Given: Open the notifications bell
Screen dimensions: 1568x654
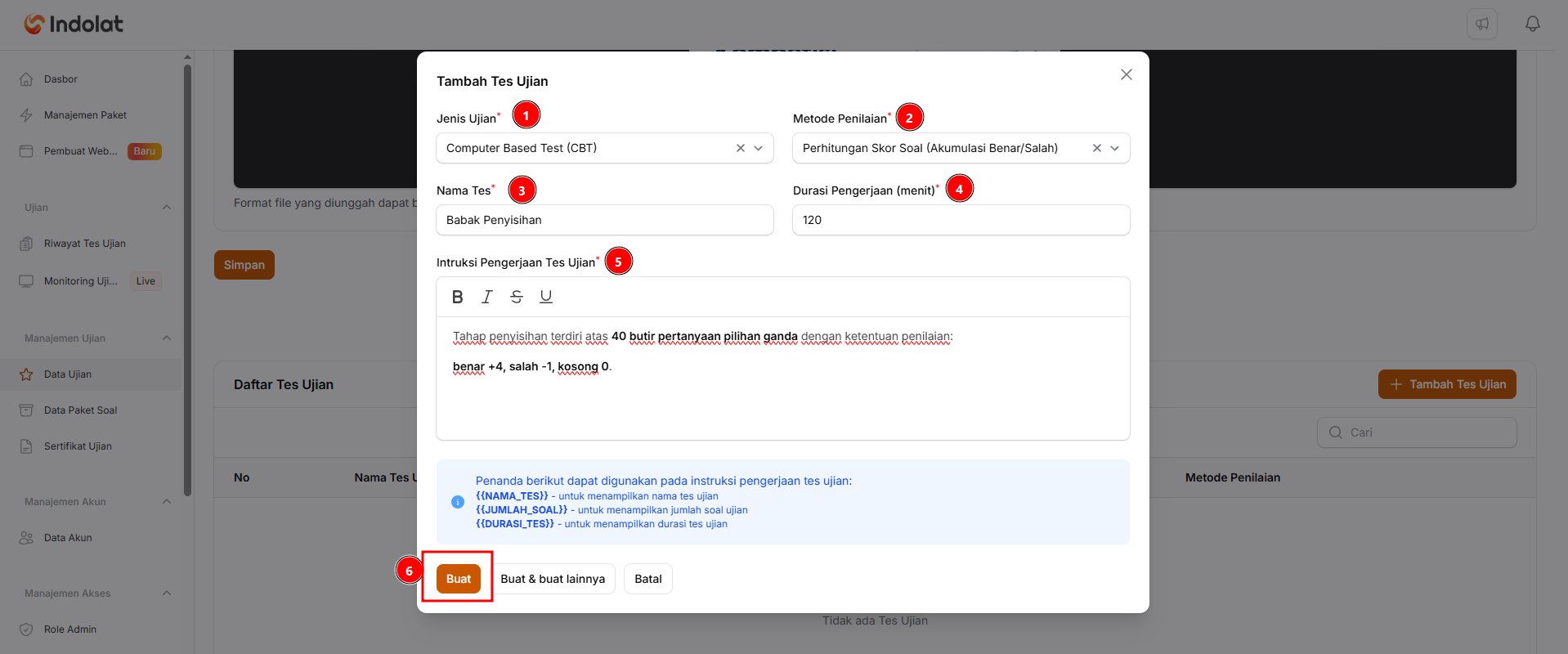Looking at the screenshot, I should [1533, 24].
